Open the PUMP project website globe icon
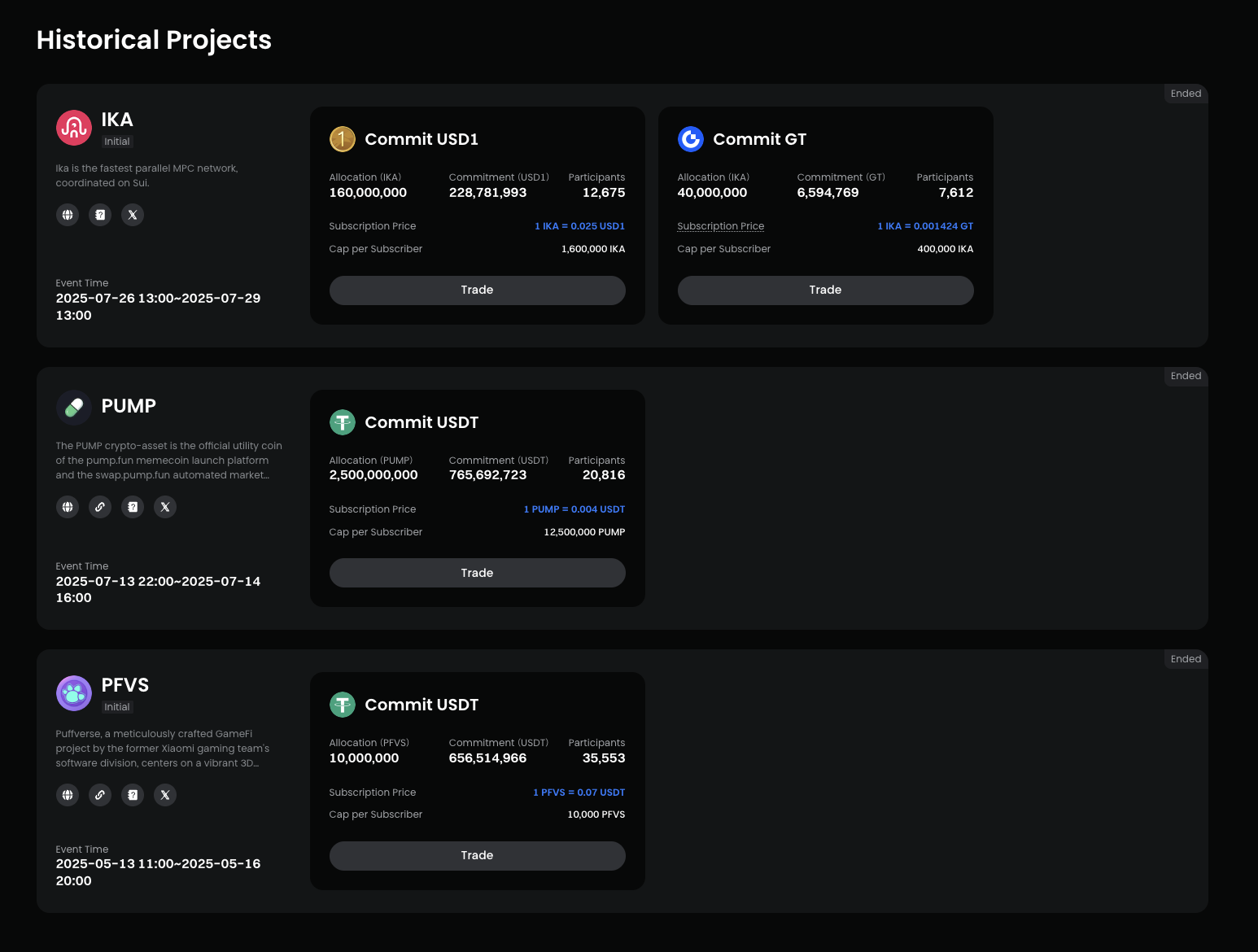This screenshot has width=1258, height=952. click(x=68, y=507)
